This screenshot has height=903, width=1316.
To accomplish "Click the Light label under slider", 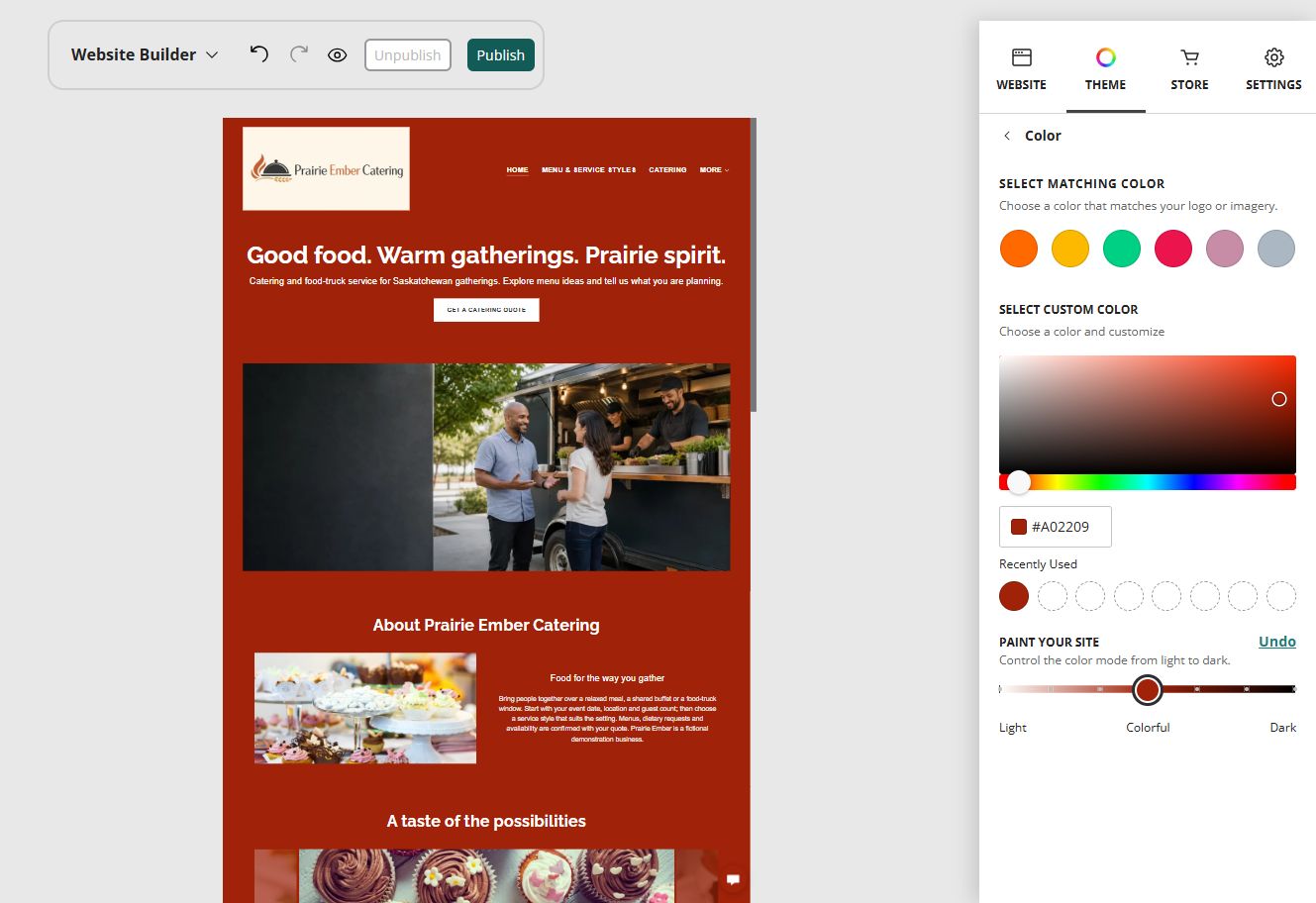I will tap(1013, 728).
